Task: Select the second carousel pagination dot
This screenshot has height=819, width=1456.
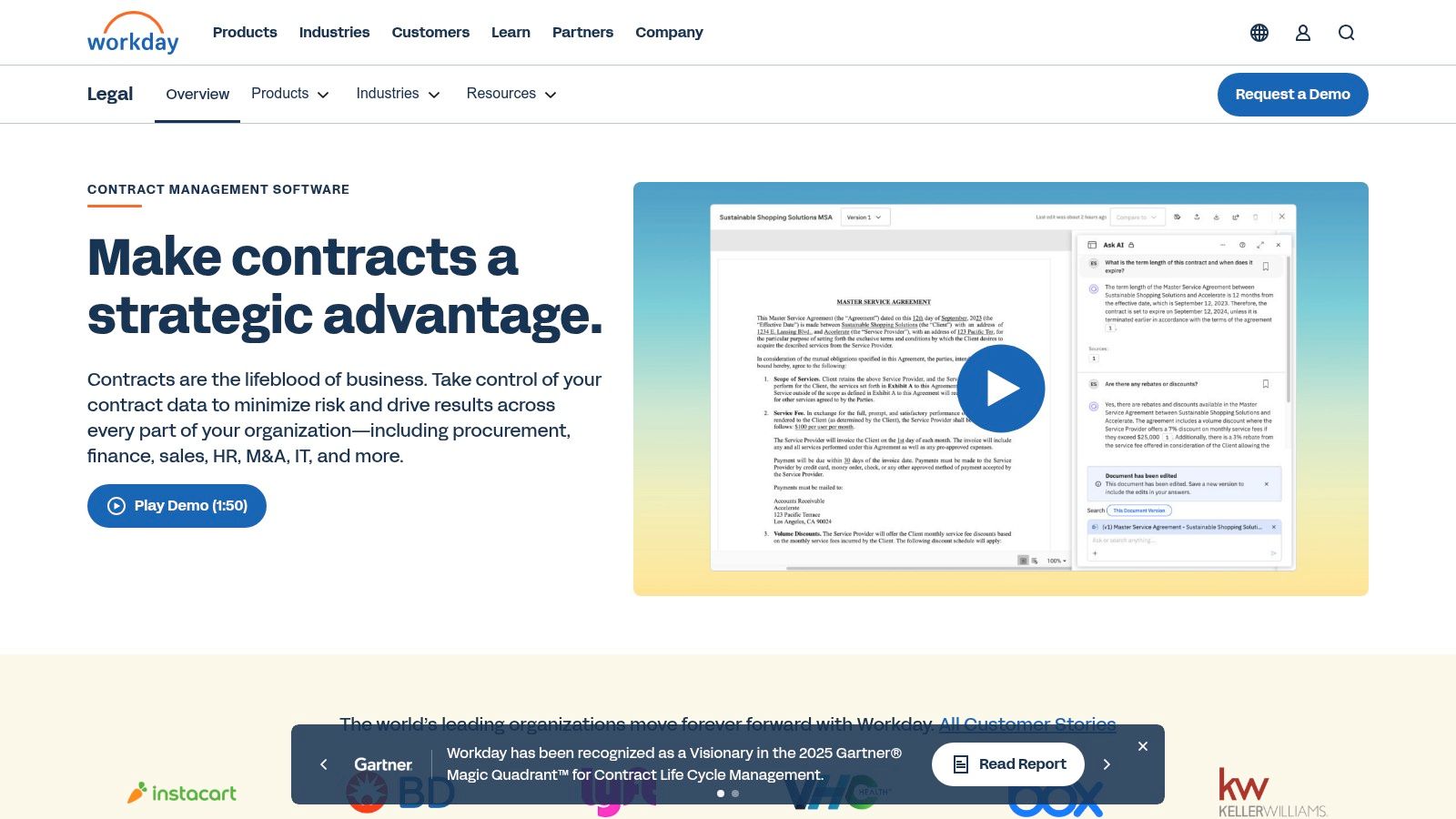Action: pos(734,794)
